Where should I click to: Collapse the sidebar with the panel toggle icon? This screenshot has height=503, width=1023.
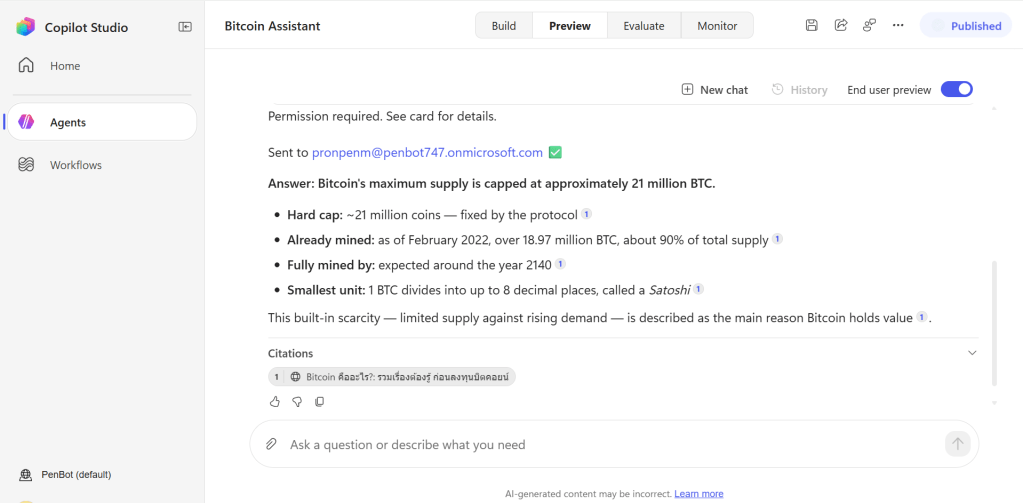point(185,27)
